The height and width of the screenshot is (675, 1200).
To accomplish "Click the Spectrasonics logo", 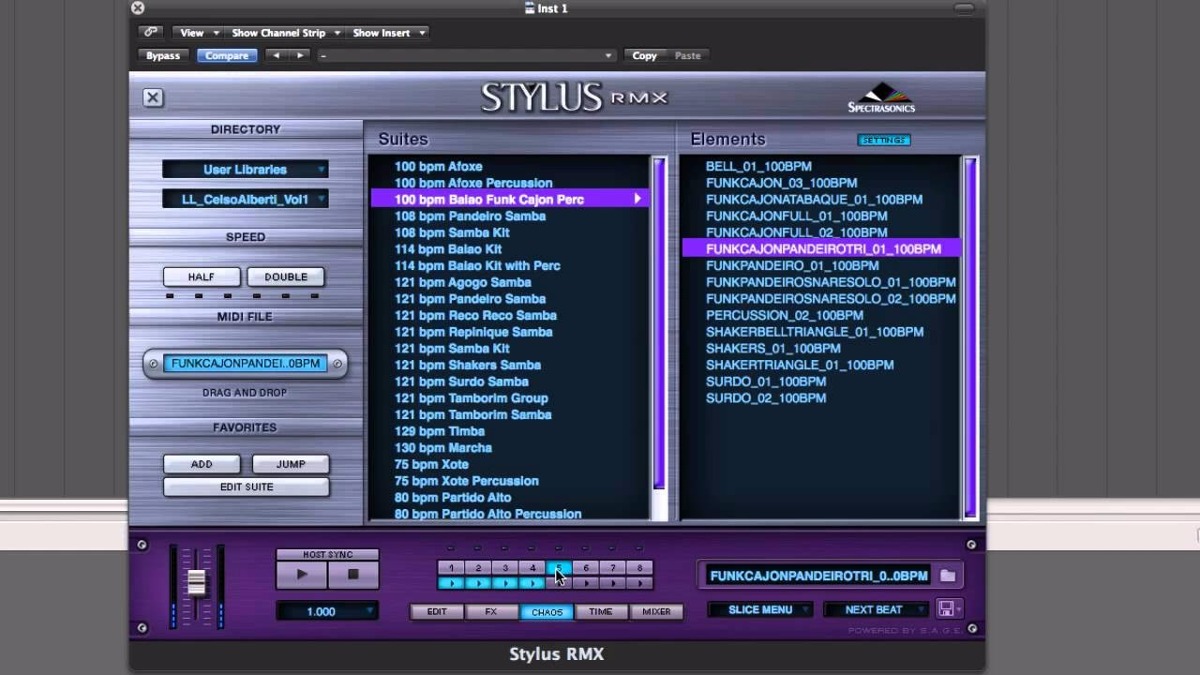I will coord(880,97).
